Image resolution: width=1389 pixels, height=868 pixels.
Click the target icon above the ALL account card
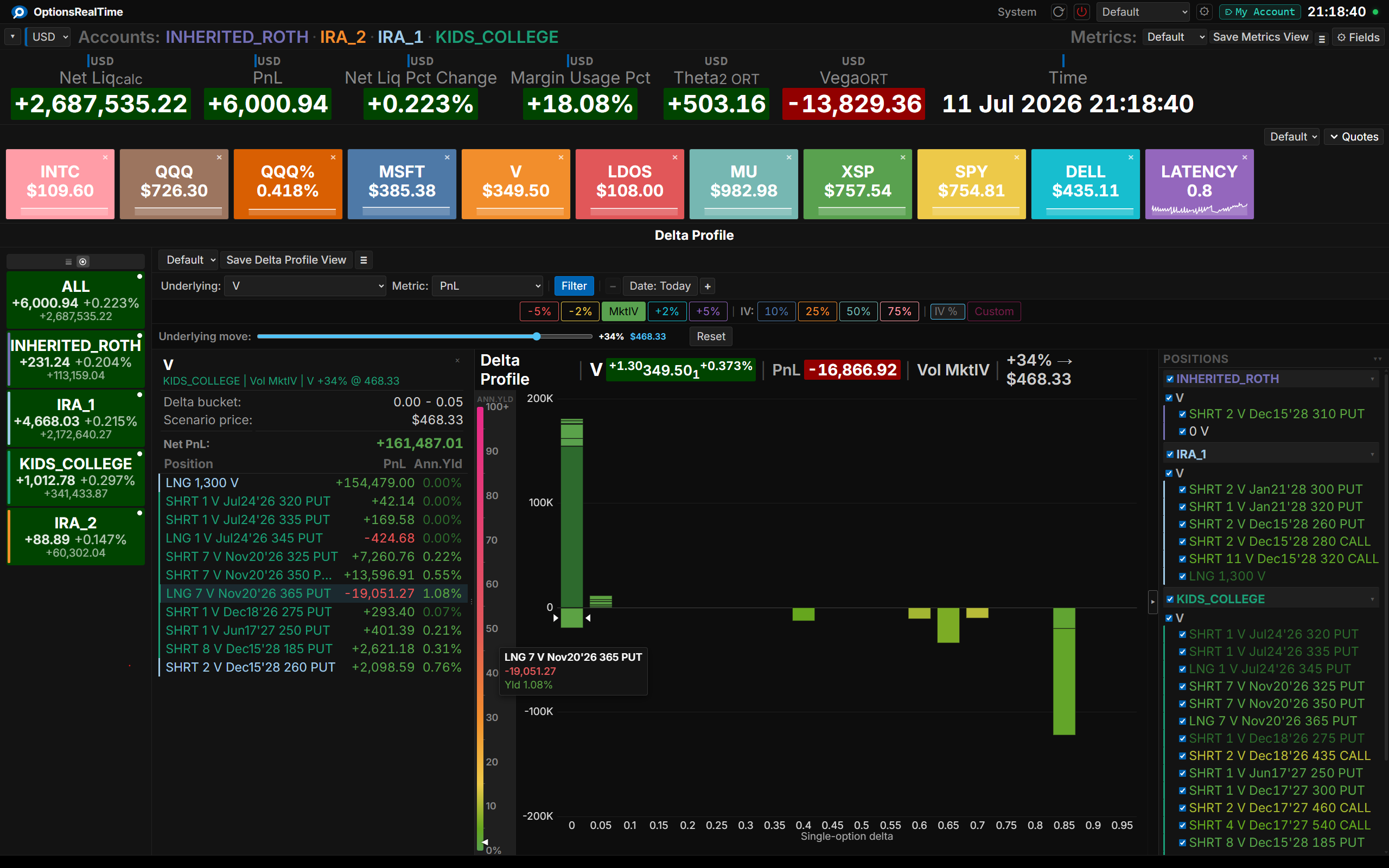[x=83, y=262]
